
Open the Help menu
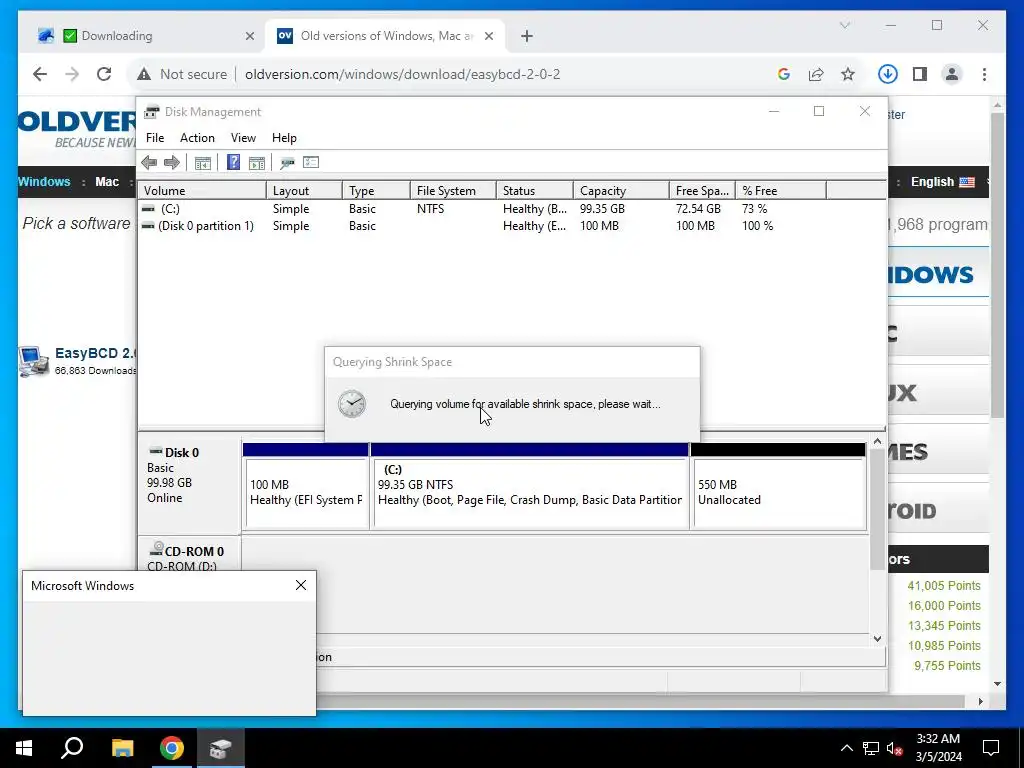click(284, 138)
